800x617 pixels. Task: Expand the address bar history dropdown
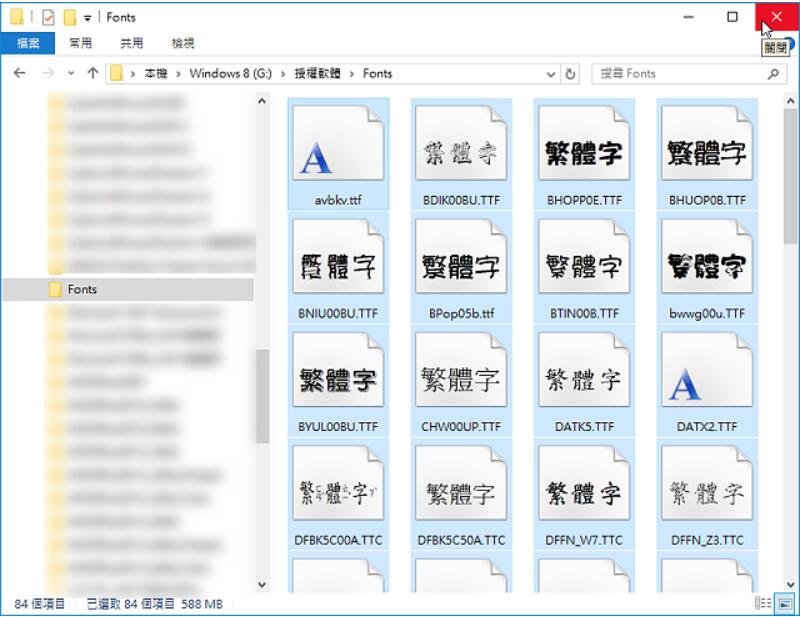pos(551,74)
